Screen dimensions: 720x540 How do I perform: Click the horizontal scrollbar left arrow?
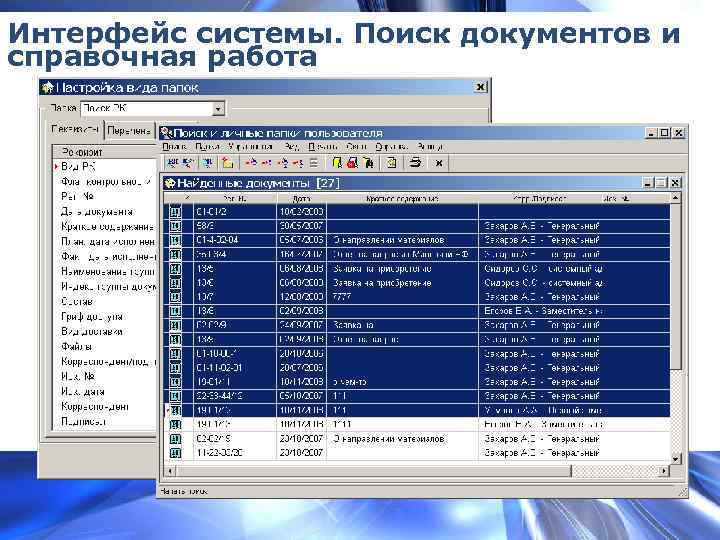tap(170, 471)
